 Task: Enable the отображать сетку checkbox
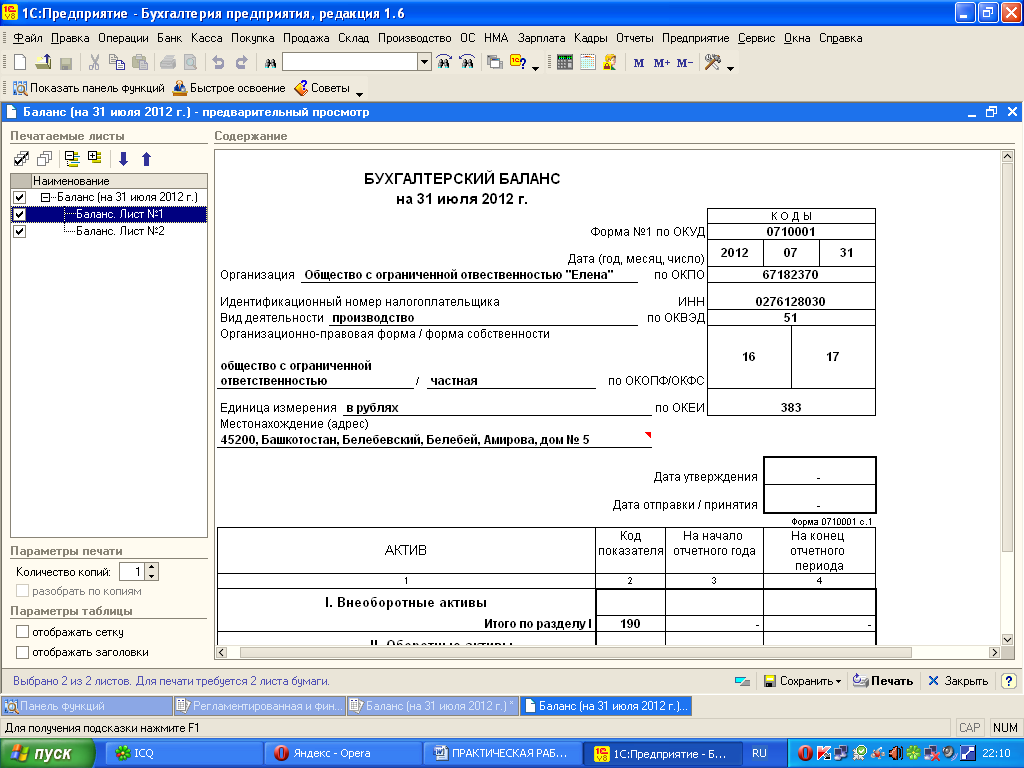click(x=22, y=632)
